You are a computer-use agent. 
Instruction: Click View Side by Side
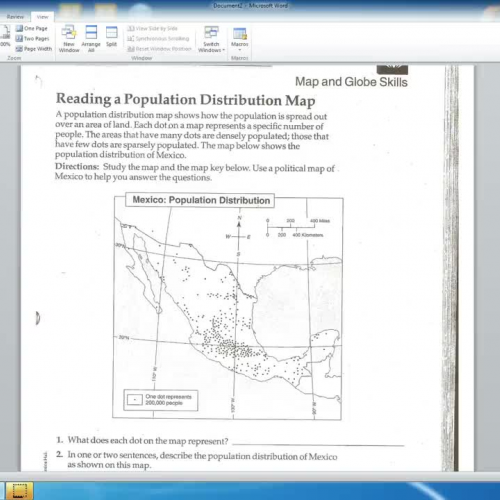coord(153,29)
